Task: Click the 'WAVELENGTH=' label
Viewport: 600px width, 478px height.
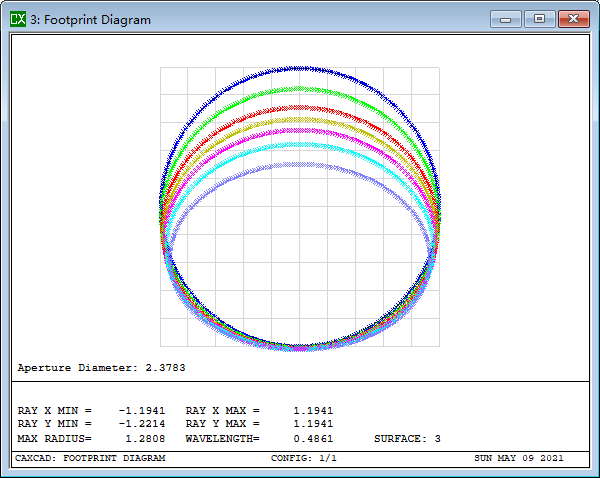Action: point(222,439)
